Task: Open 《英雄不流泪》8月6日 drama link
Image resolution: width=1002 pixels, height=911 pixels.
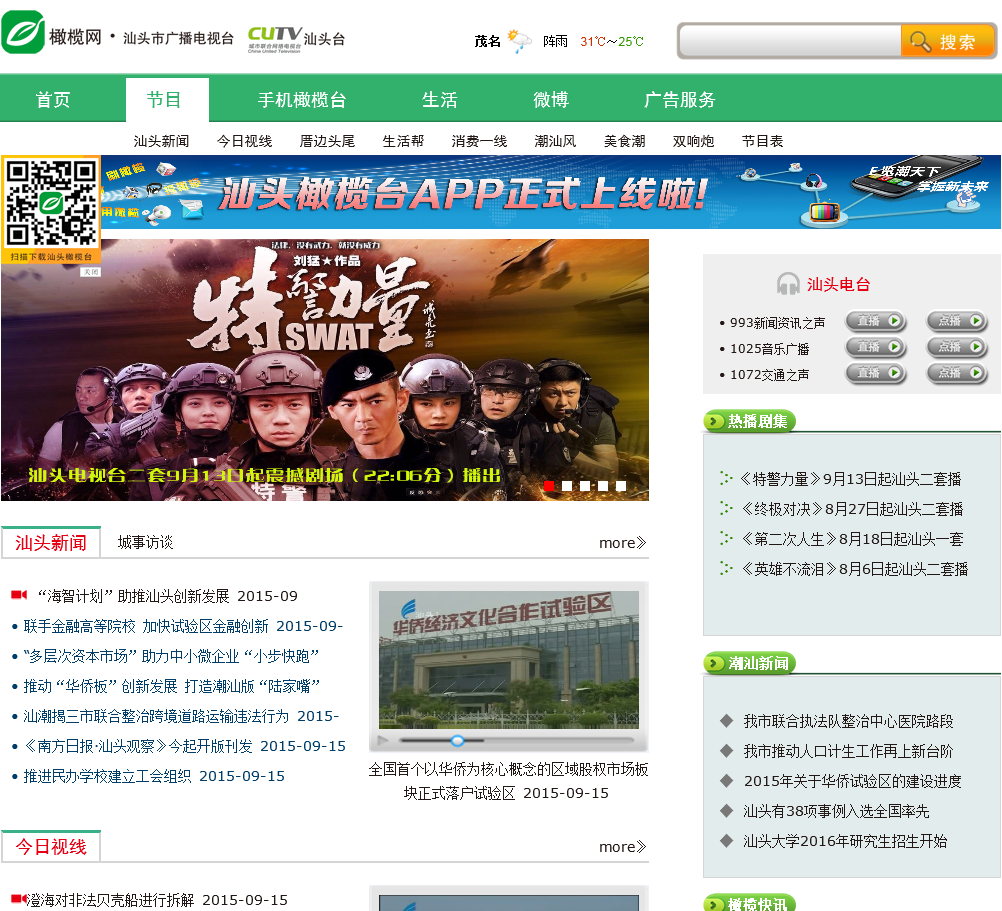Action: tap(854, 569)
